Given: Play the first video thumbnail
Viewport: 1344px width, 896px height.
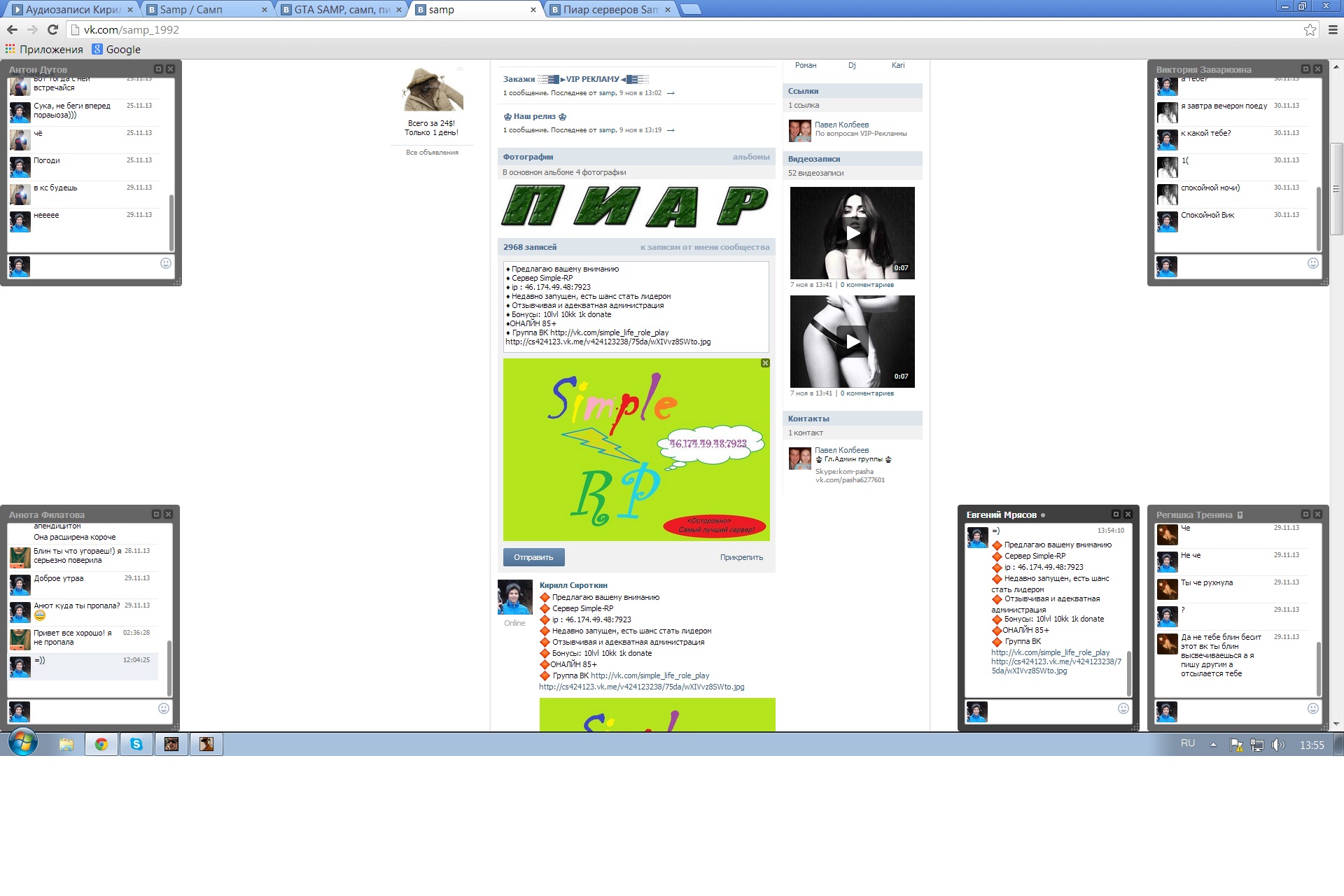Looking at the screenshot, I should tap(852, 233).
